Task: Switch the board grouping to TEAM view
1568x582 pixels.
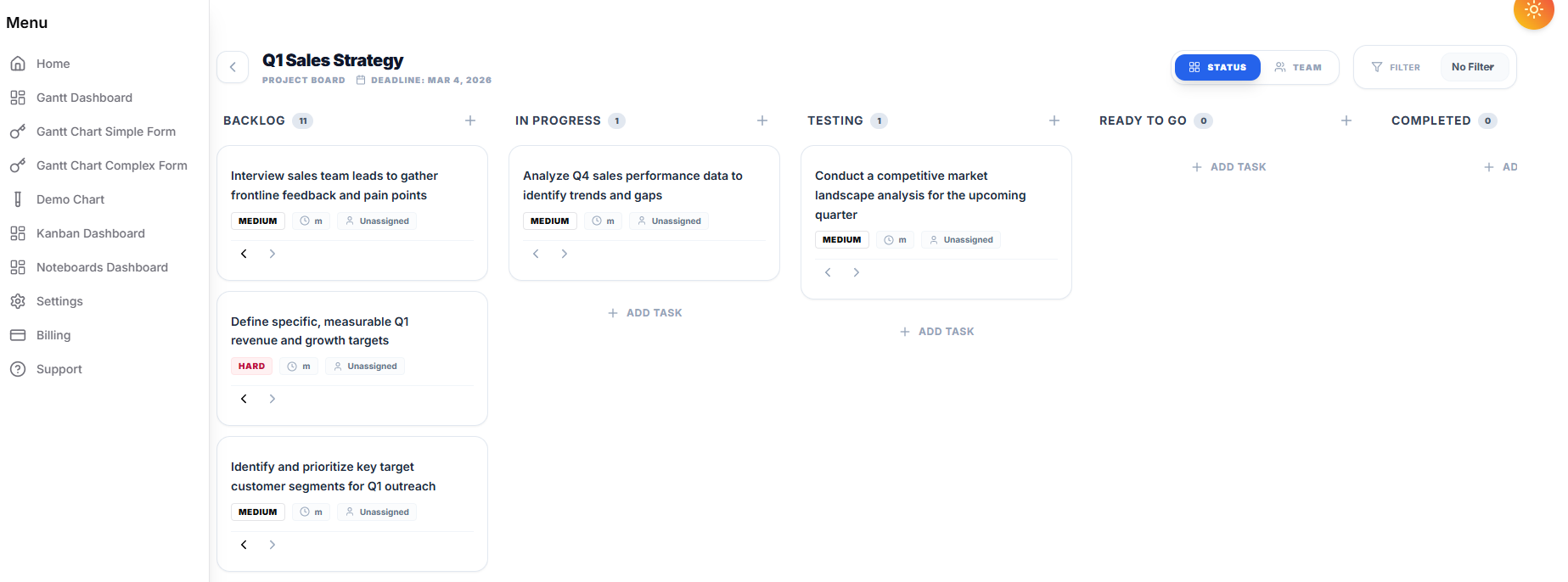Action: (1298, 67)
